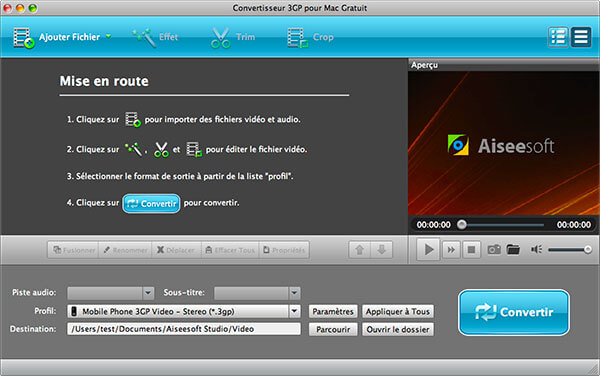Click the fast forward button

(x=452, y=250)
